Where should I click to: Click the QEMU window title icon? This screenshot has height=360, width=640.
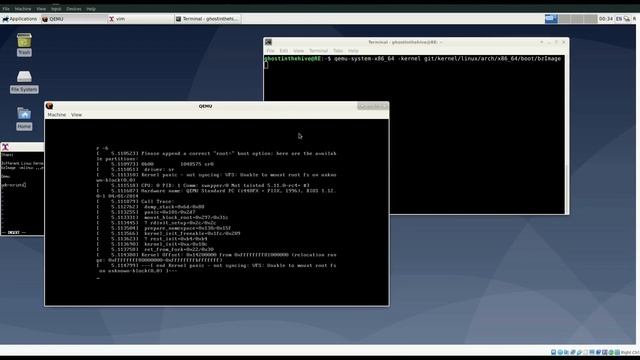coord(50,106)
